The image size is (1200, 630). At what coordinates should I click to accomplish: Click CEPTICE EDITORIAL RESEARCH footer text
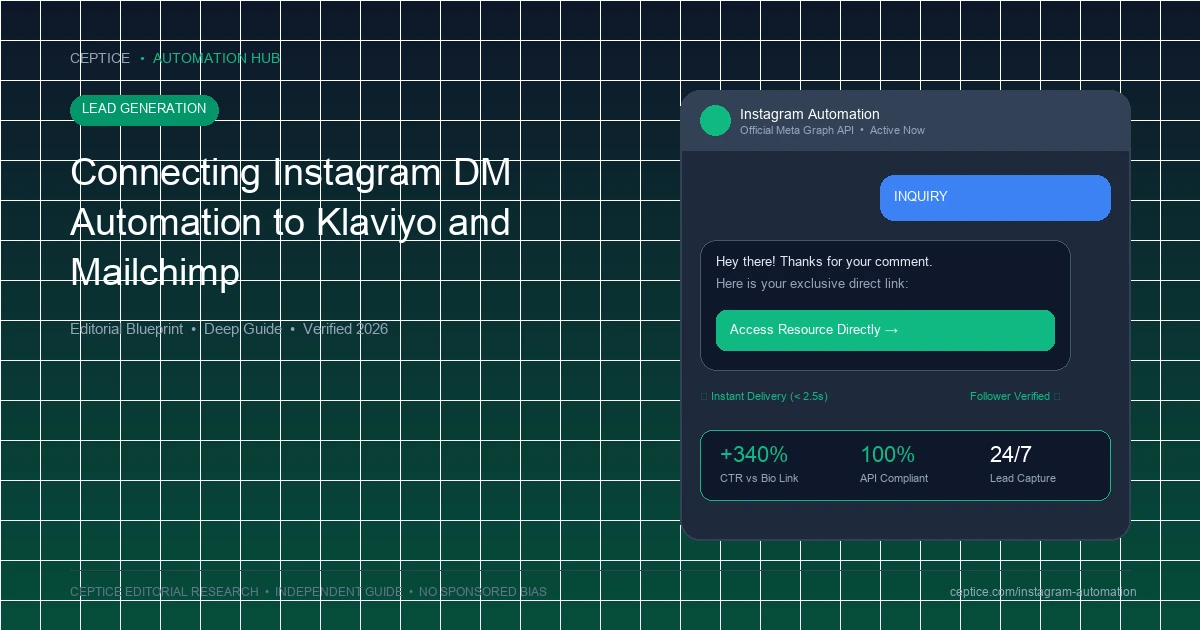[x=164, y=592]
